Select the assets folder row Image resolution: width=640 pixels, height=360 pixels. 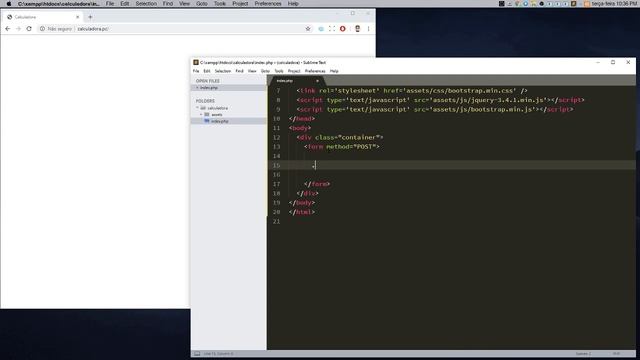coord(229,115)
